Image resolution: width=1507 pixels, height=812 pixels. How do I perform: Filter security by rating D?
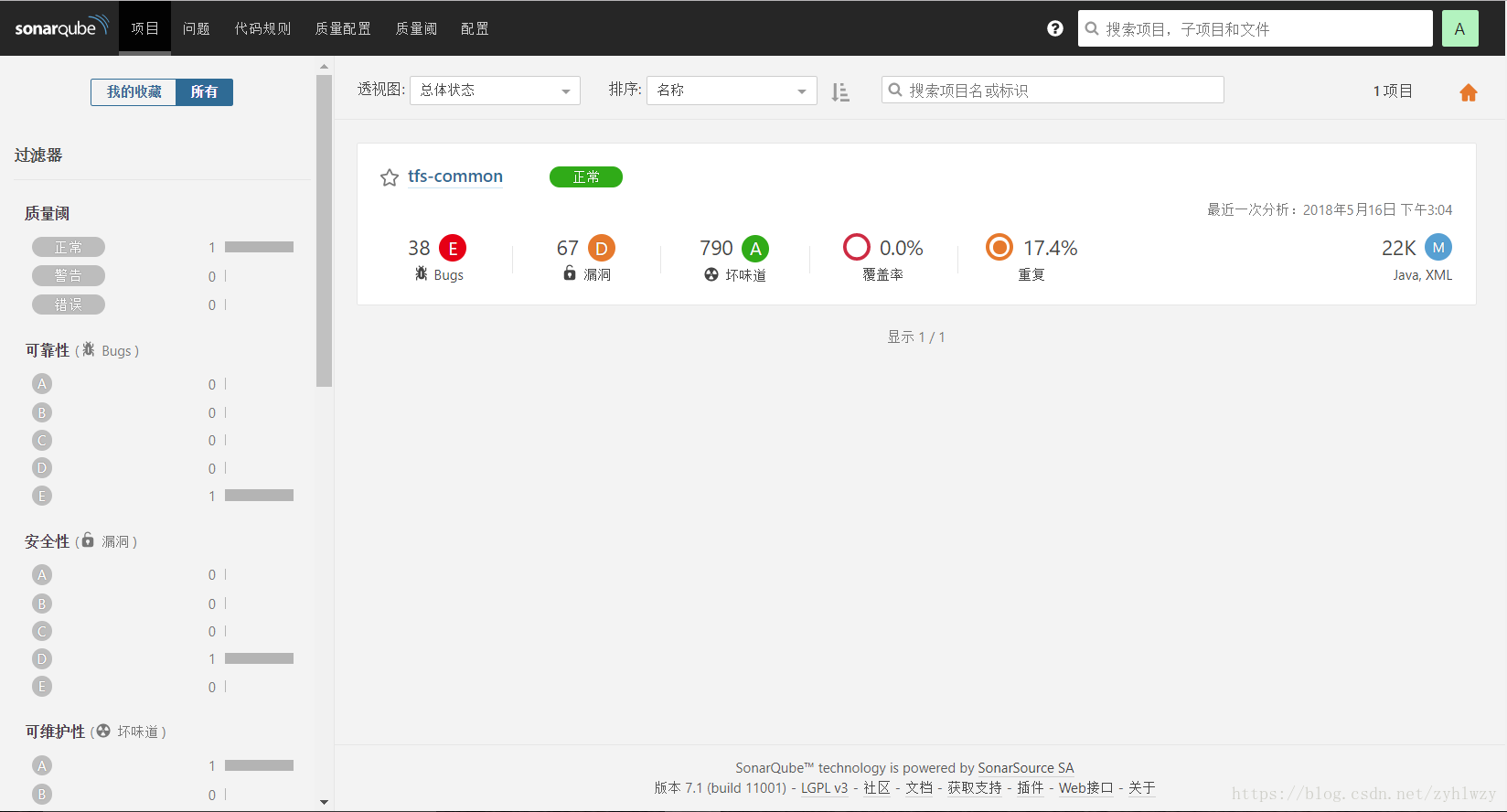click(x=41, y=658)
